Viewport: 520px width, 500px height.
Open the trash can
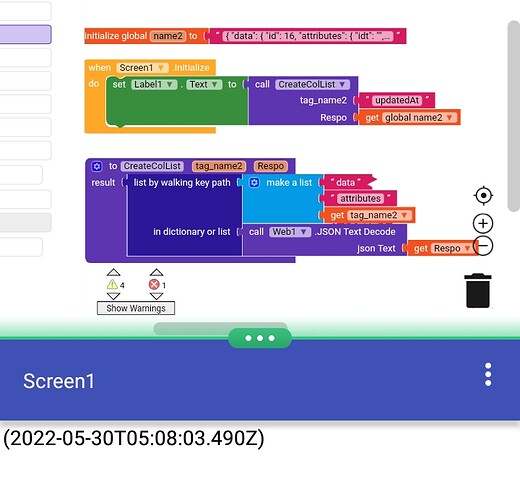point(478,291)
